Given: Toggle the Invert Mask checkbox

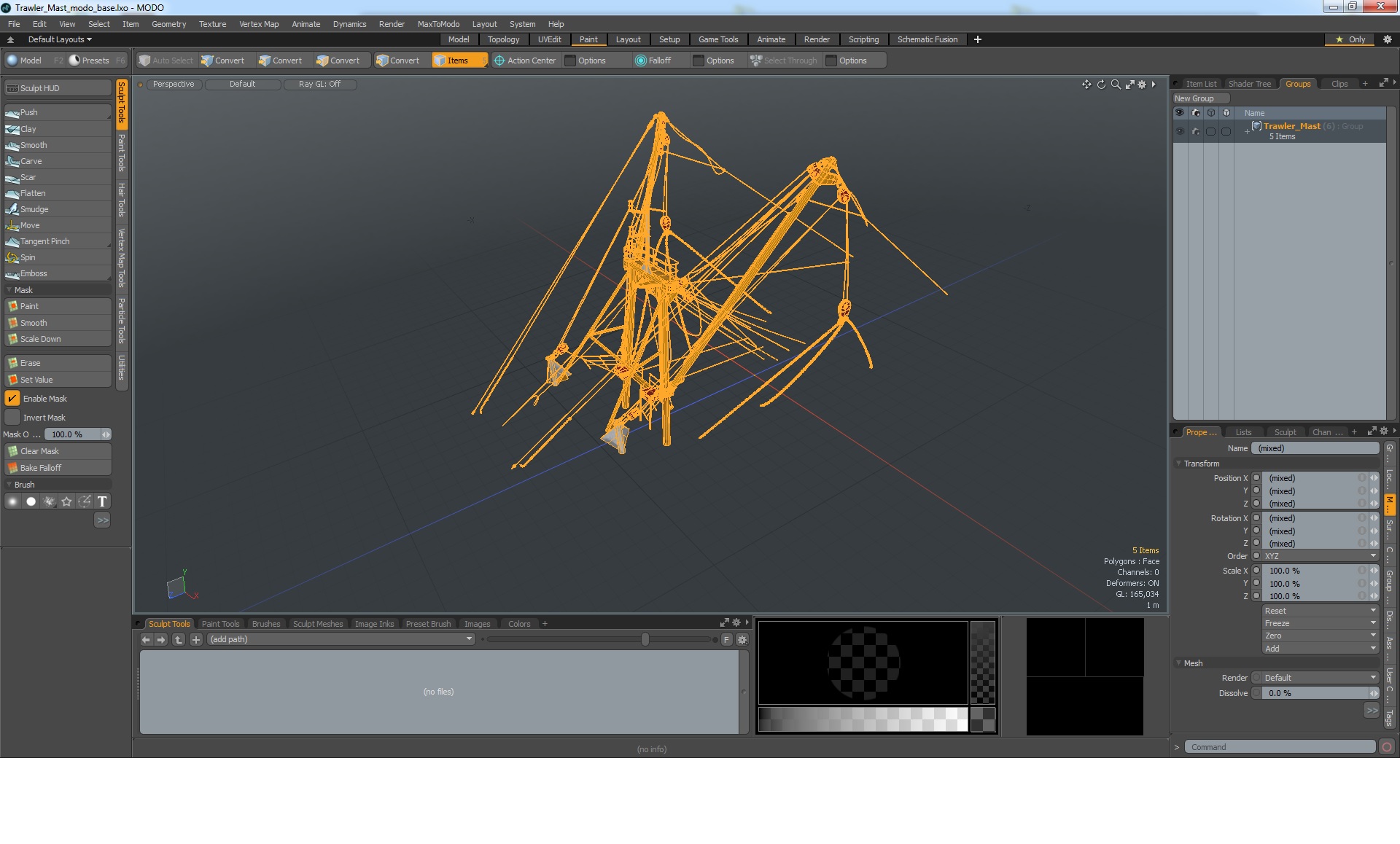Looking at the screenshot, I should (x=12, y=418).
